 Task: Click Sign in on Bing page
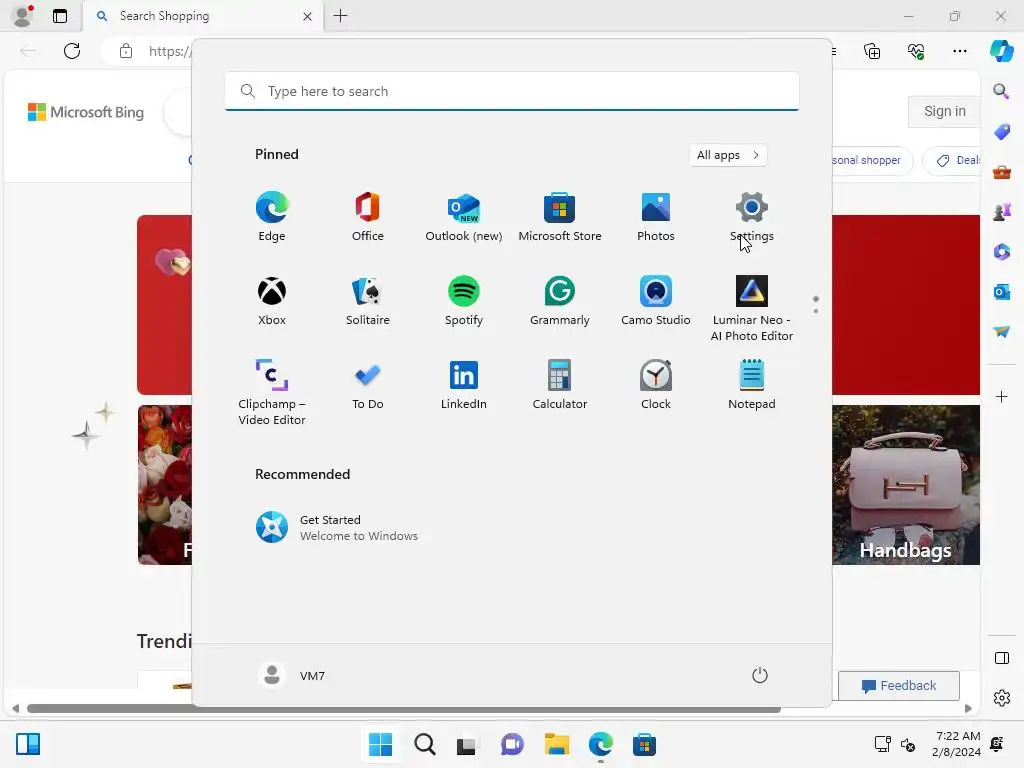coord(944,111)
